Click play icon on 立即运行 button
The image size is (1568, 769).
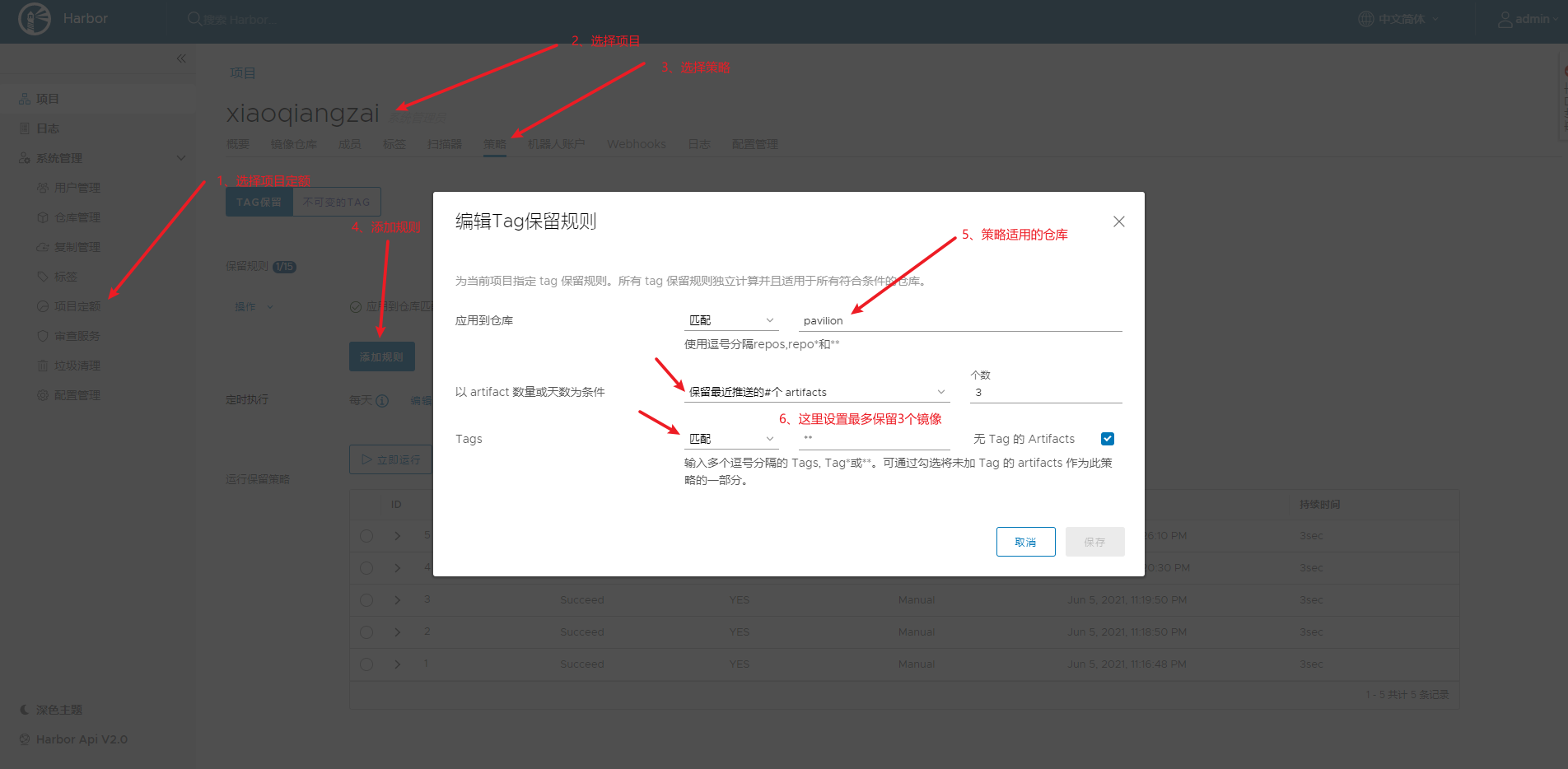pos(366,459)
